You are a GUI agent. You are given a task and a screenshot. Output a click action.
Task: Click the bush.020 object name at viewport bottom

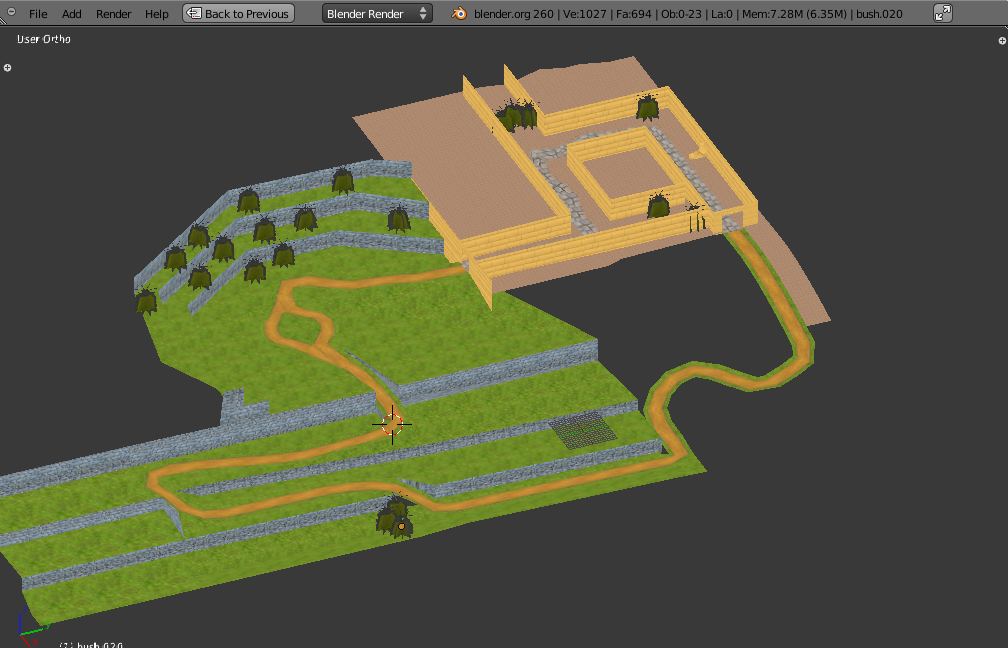click(98, 644)
